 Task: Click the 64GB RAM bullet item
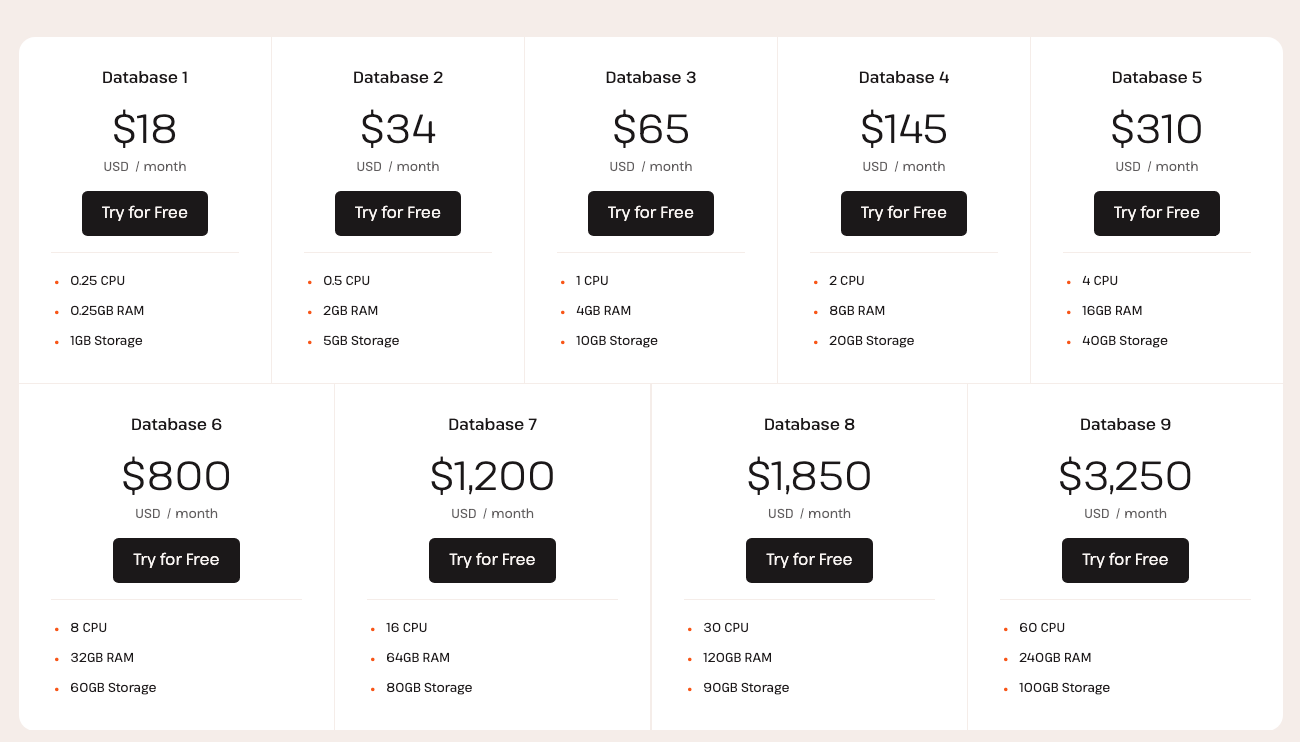pyautogui.click(x=418, y=658)
